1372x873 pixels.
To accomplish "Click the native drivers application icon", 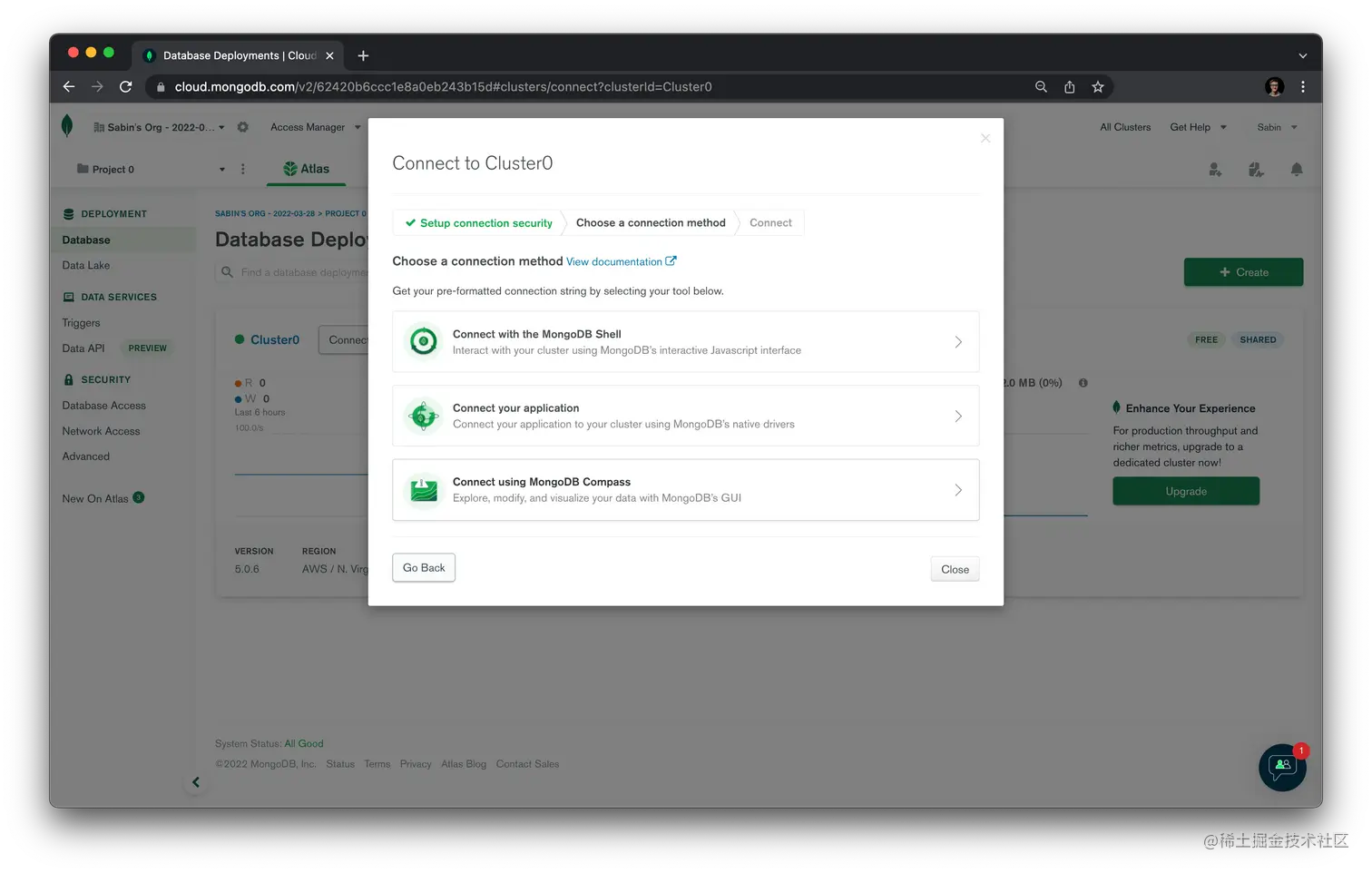I will [423, 416].
